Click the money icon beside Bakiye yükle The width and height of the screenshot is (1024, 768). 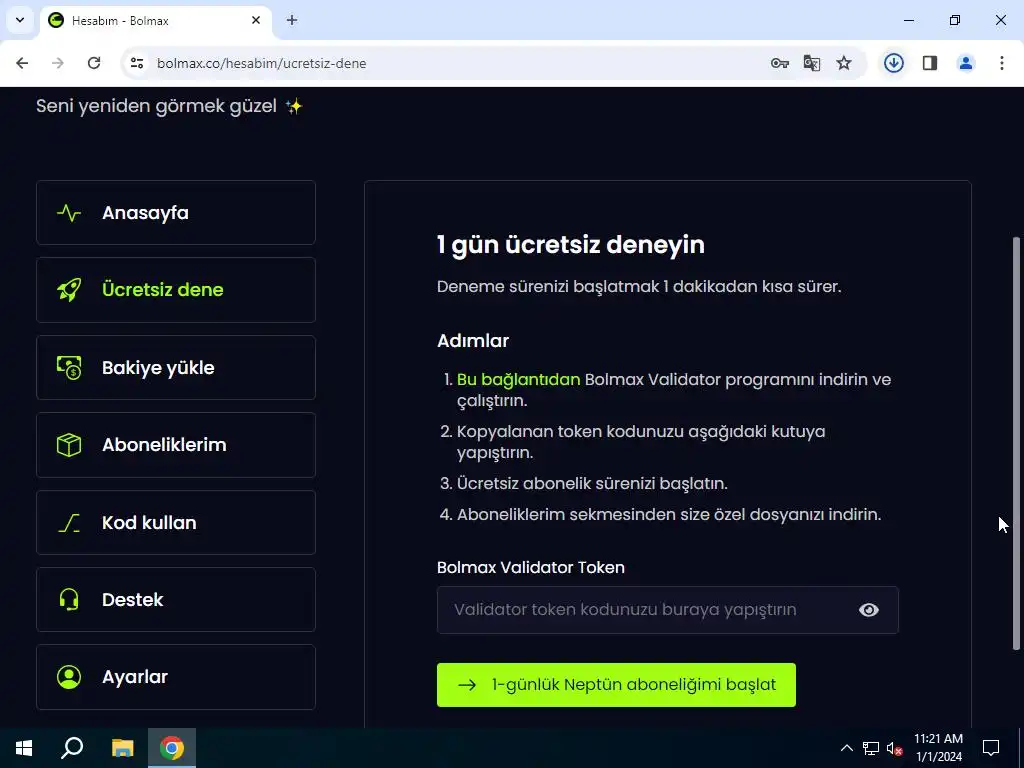pyautogui.click(x=69, y=368)
